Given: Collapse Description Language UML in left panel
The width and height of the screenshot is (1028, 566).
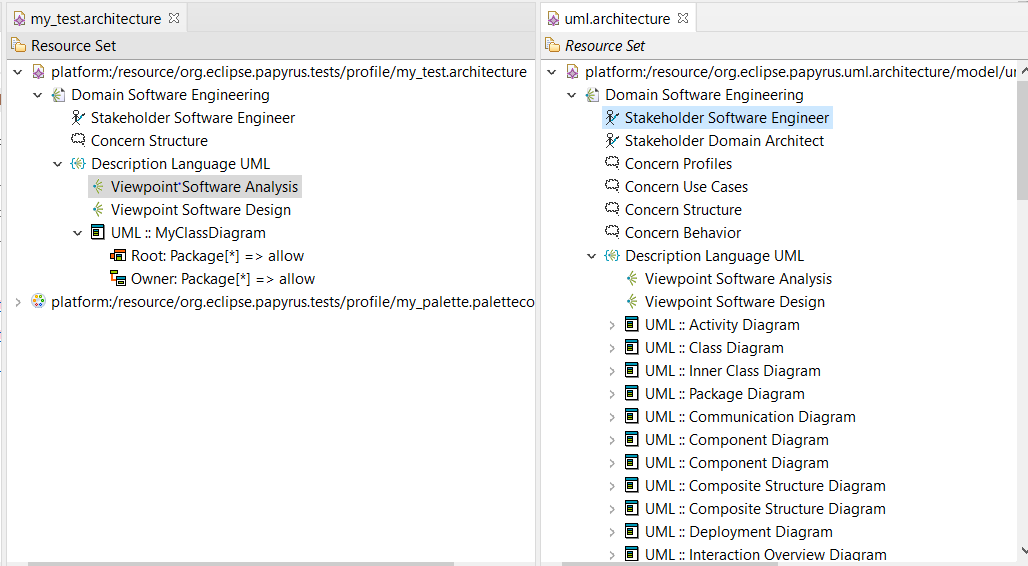Looking at the screenshot, I should 58,164.
